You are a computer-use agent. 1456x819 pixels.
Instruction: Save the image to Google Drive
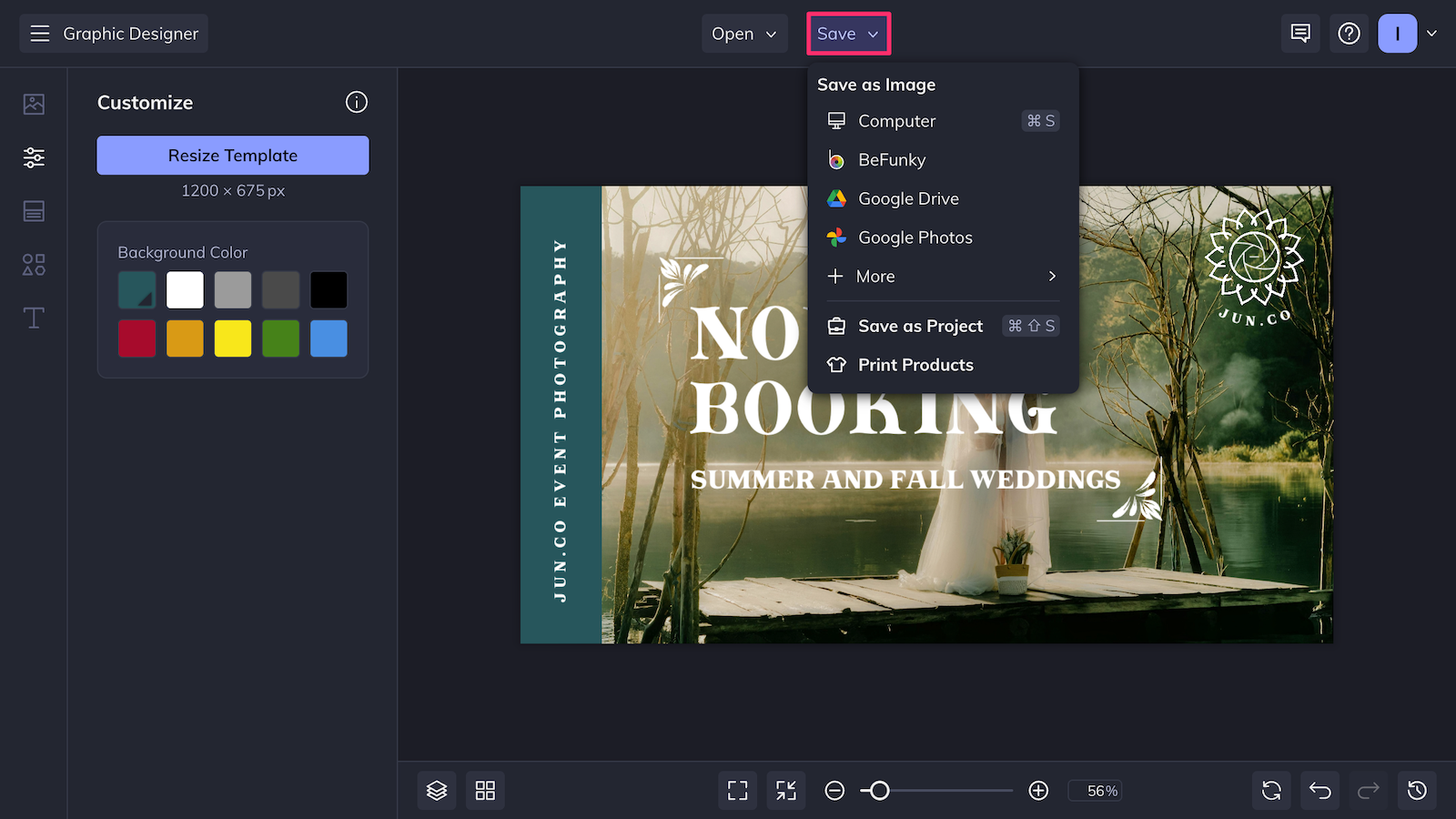pyautogui.click(x=908, y=198)
